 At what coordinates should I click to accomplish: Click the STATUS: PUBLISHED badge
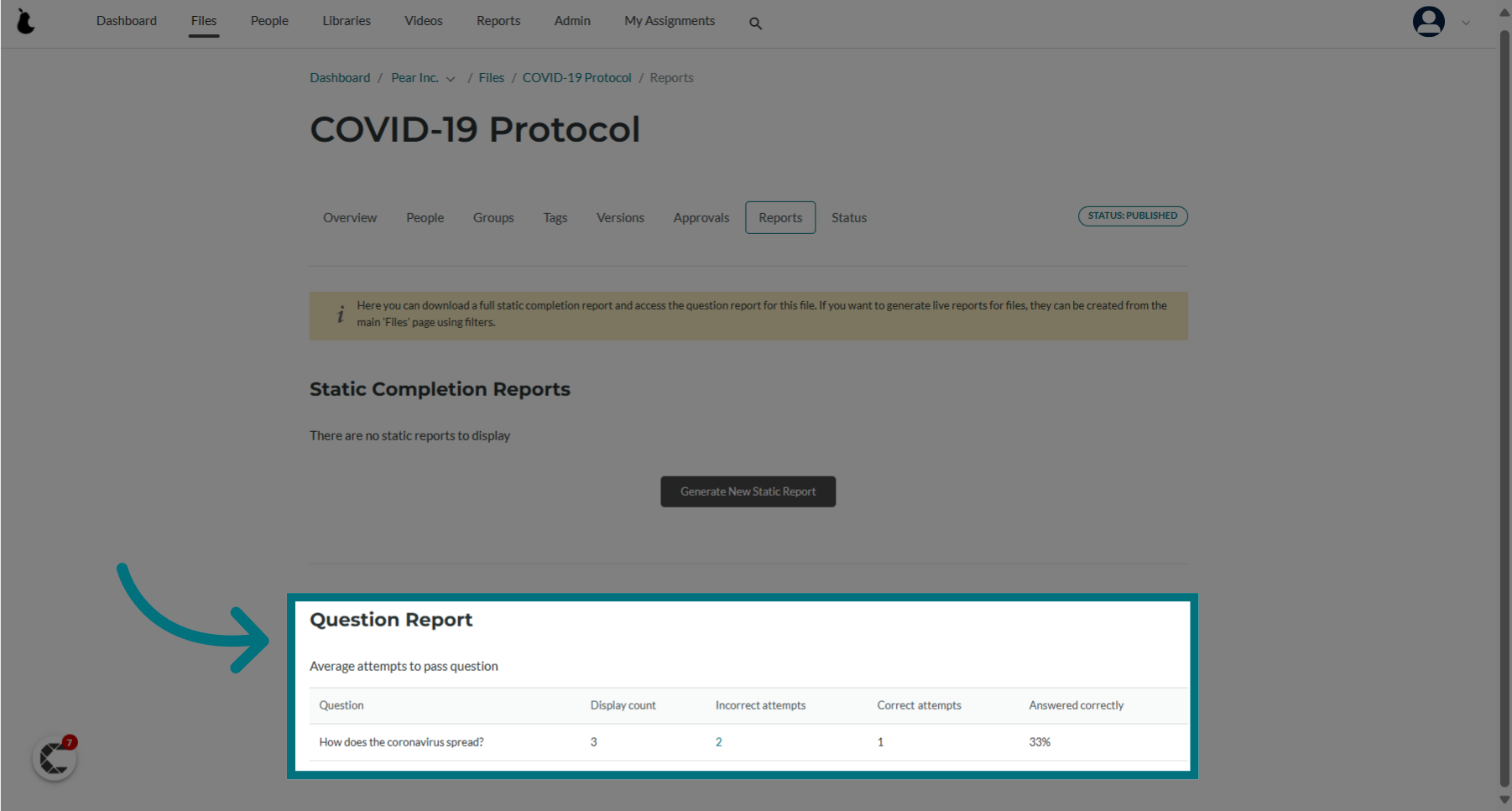pos(1133,216)
